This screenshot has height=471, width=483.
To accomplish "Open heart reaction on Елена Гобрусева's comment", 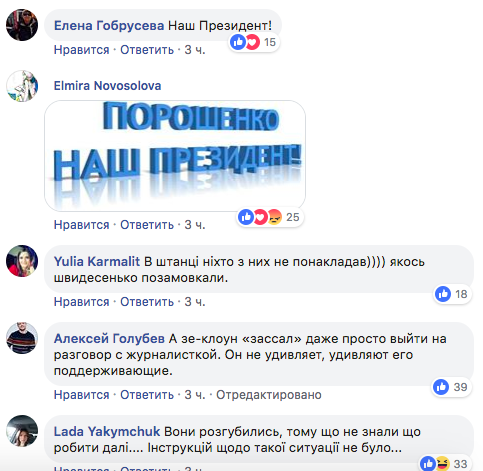I will 252,42.
